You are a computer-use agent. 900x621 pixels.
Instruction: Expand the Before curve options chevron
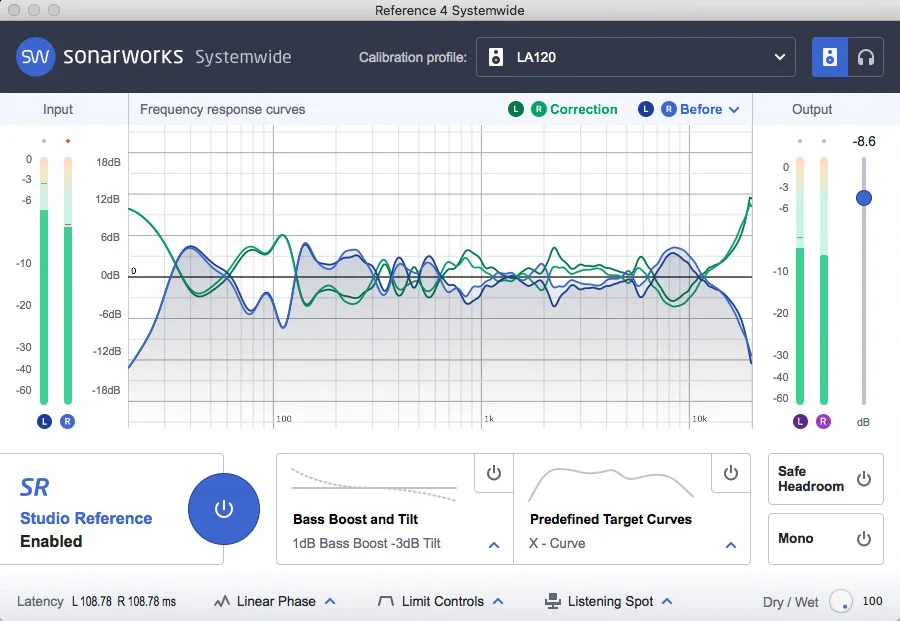click(734, 110)
